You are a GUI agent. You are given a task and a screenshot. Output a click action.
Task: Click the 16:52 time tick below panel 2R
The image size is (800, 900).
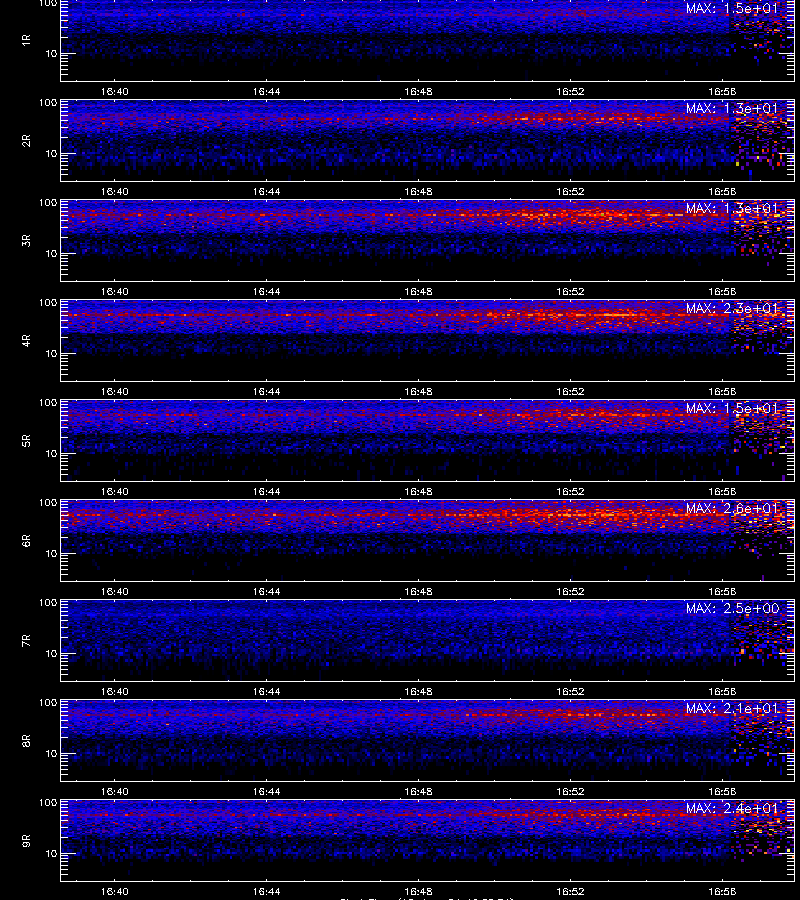pos(570,191)
